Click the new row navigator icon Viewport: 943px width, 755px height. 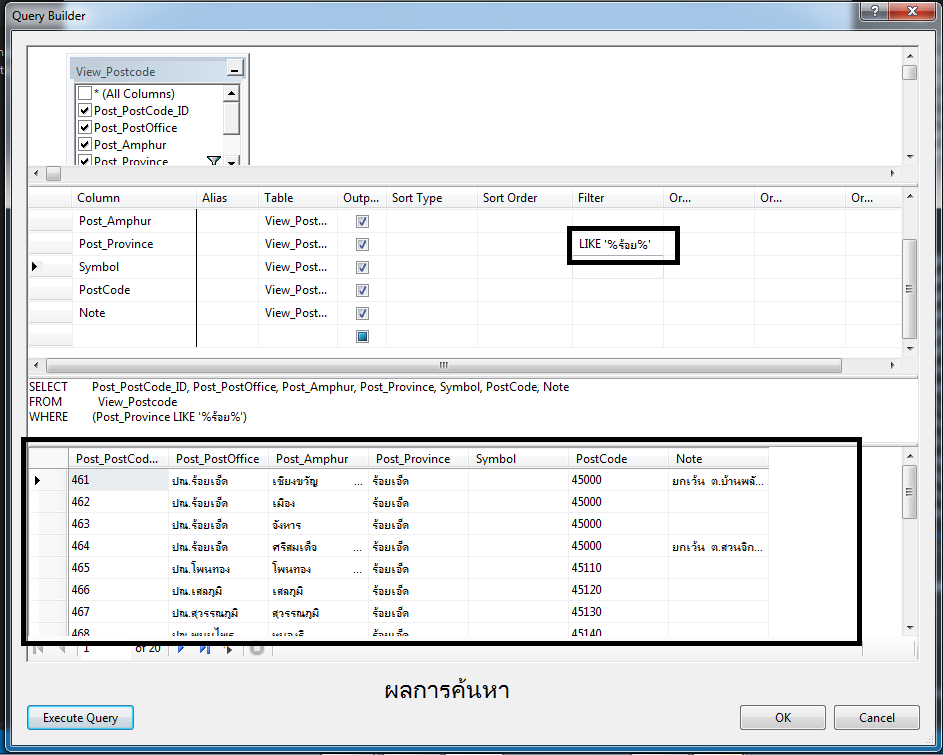229,649
